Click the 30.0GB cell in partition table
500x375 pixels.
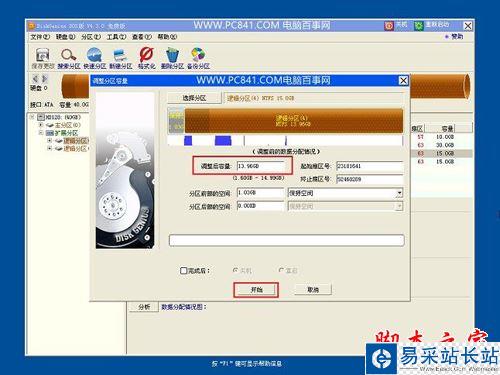445,145
